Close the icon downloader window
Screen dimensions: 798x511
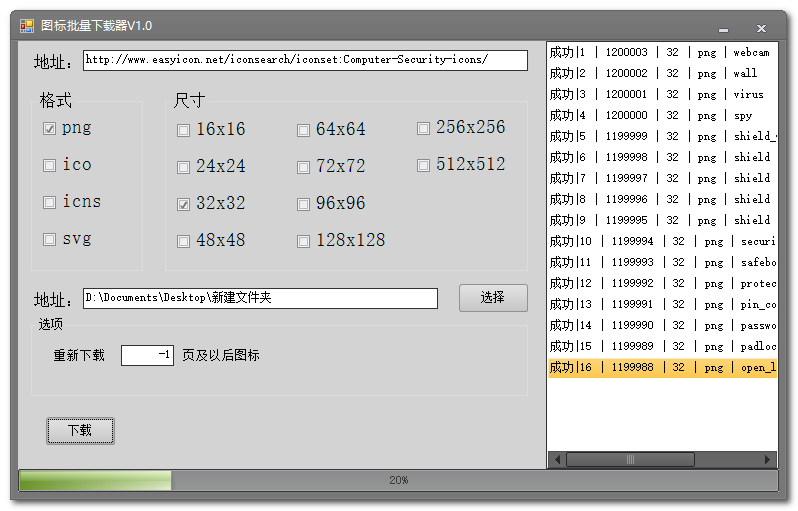click(x=761, y=29)
